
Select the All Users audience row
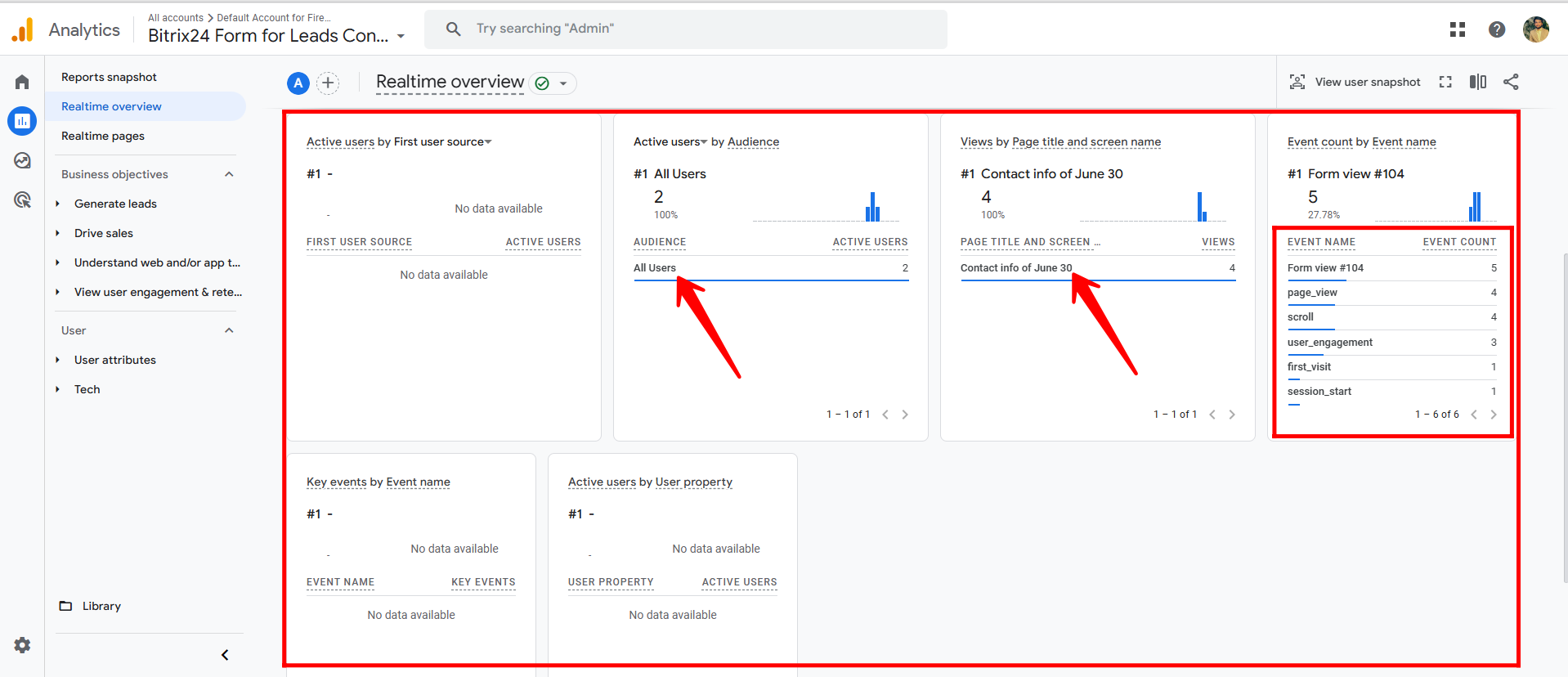(771, 268)
